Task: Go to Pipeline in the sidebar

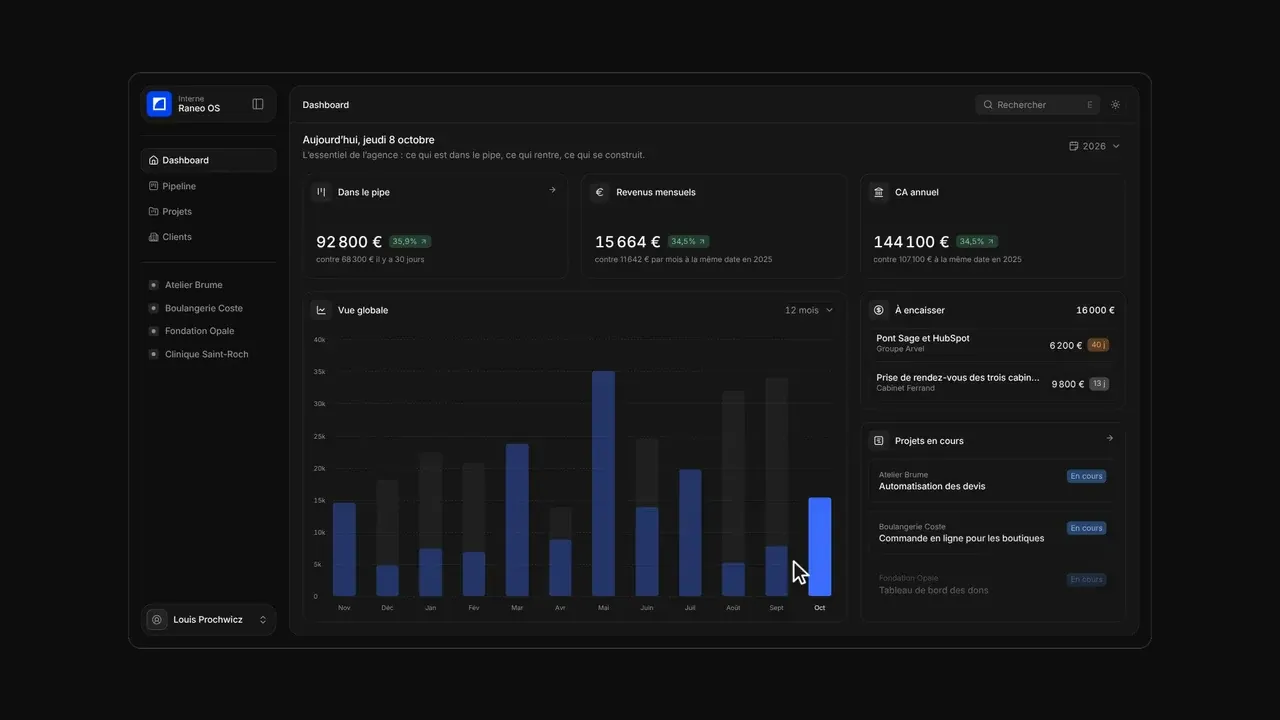Action: [208, 186]
